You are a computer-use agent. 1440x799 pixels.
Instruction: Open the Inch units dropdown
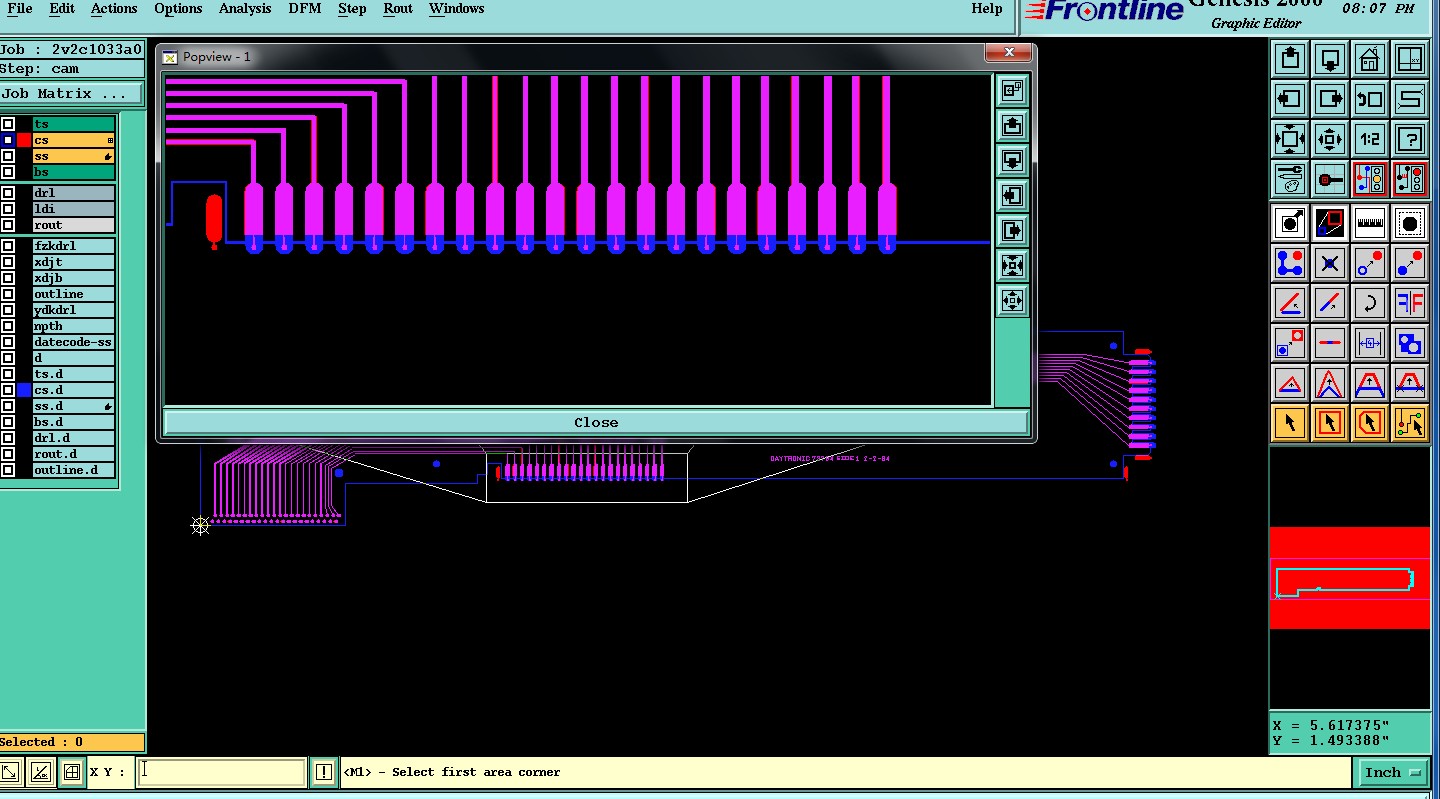tap(1390, 772)
